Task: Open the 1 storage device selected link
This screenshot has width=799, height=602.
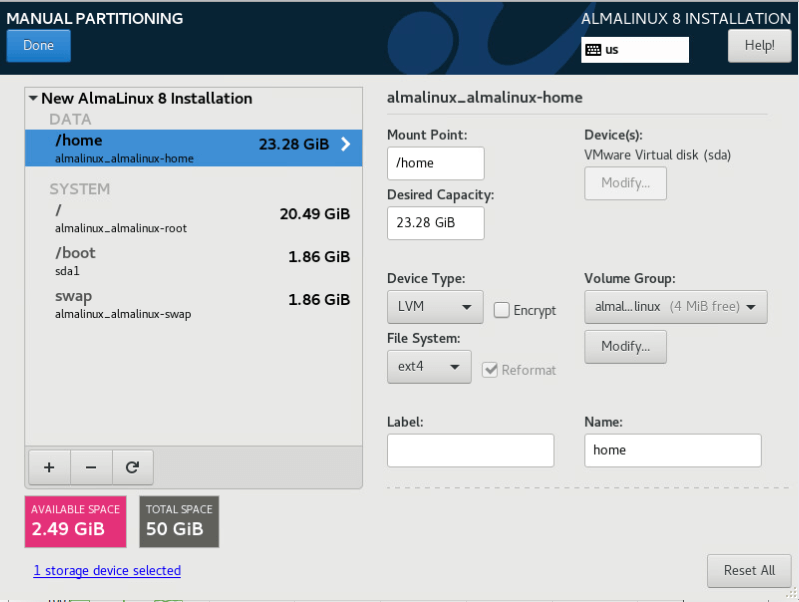Action: [107, 570]
